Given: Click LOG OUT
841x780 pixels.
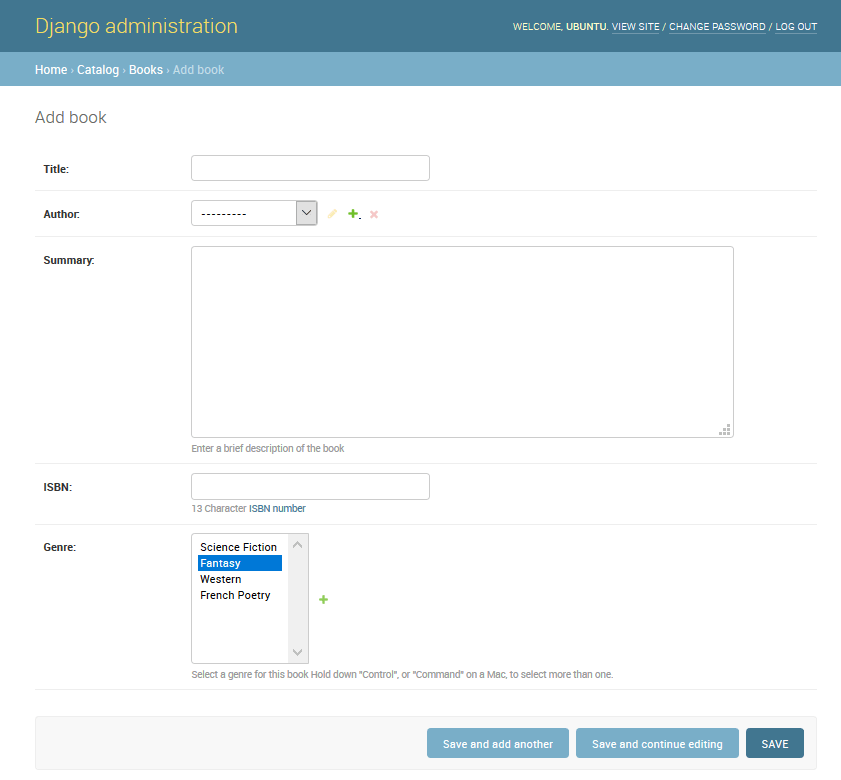Looking at the screenshot, I should (796, 27).
